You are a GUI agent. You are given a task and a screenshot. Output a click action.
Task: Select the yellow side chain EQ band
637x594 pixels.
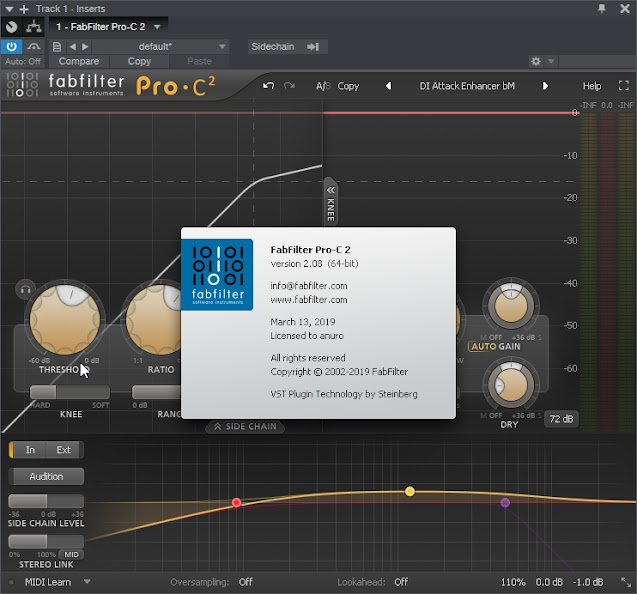click(x=410, y=491)
